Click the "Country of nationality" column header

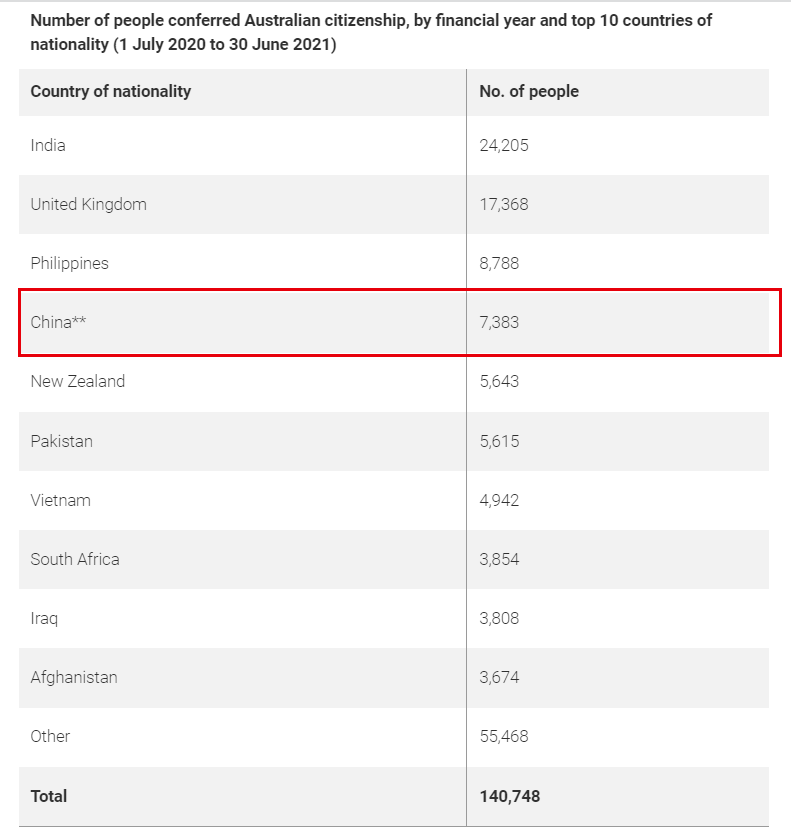[x=110, y=91]
